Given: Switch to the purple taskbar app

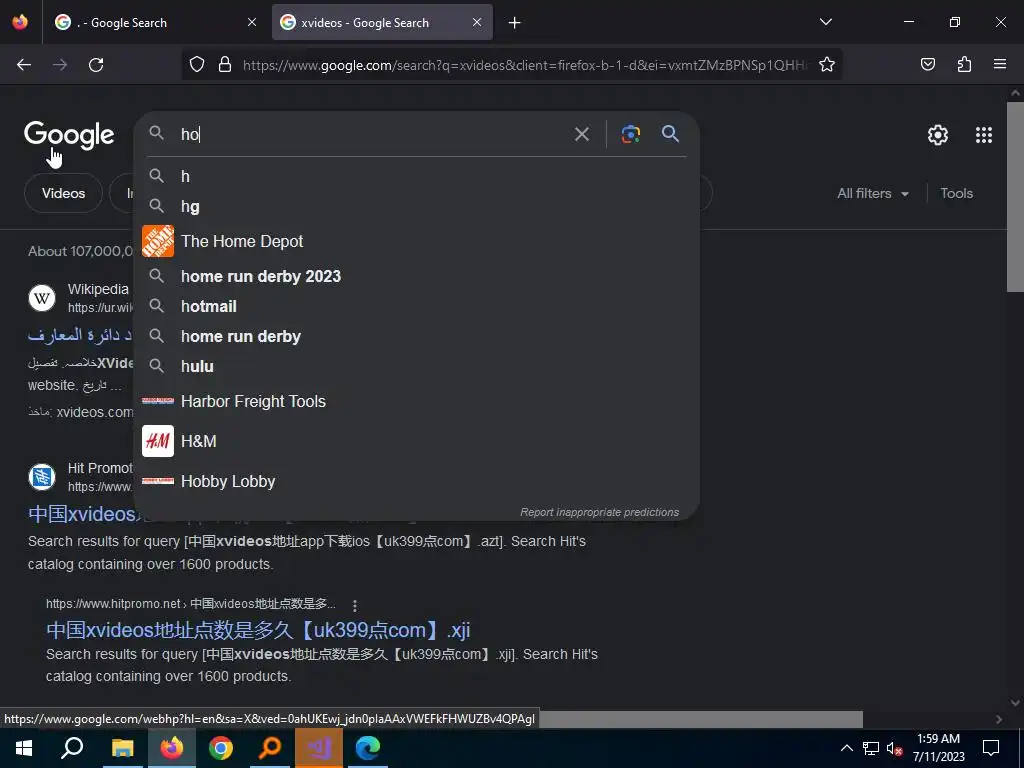Looking at the screenshot, I should tap(319, 748).
